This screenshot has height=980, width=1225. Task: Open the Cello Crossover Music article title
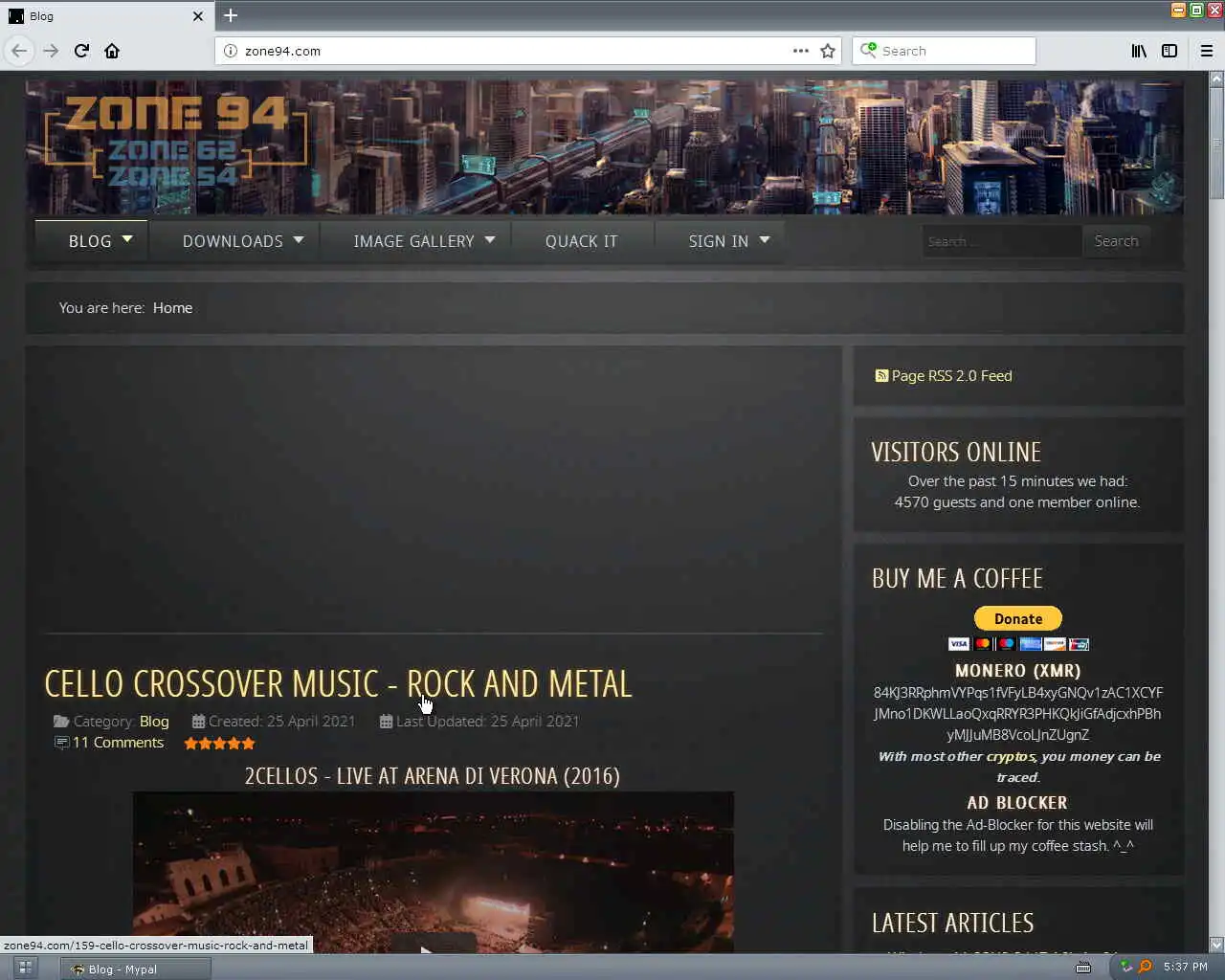point(338,683)
